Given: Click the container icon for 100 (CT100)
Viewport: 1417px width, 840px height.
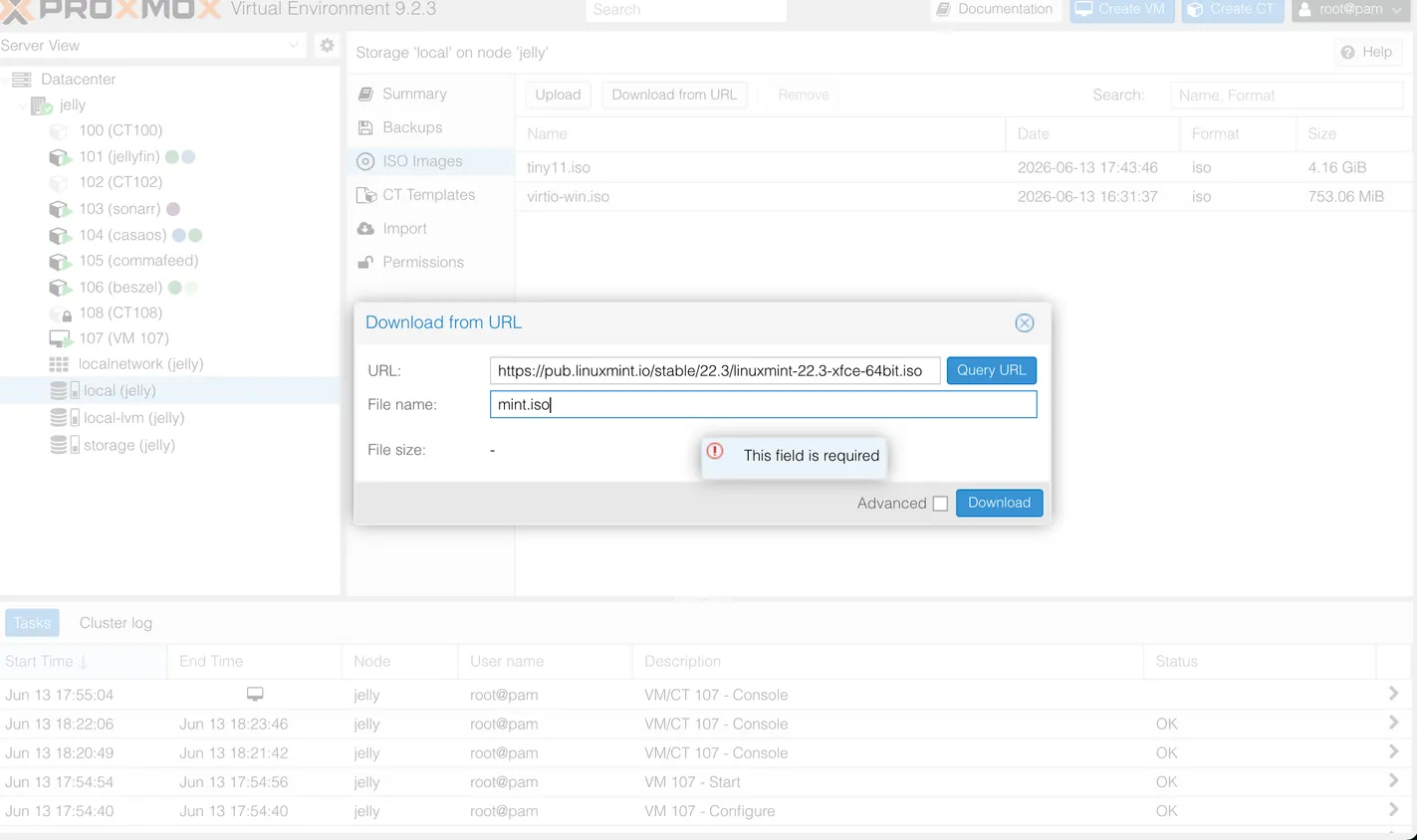Looking at the screenshot, I should (59, 130).
